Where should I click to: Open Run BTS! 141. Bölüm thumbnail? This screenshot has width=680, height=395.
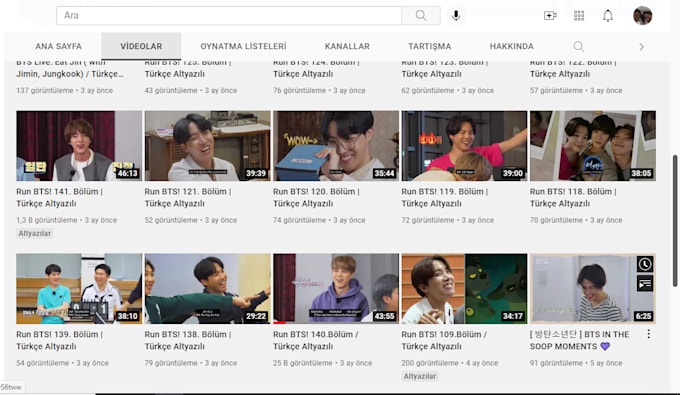79,146
